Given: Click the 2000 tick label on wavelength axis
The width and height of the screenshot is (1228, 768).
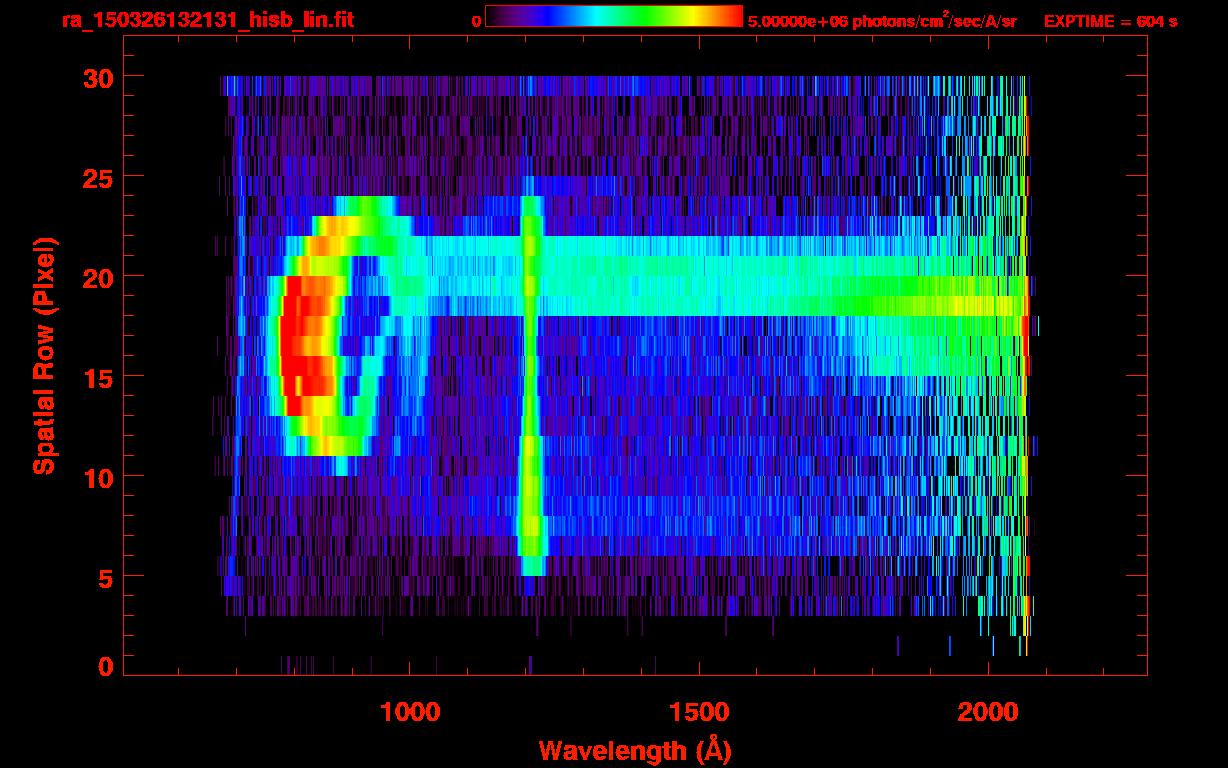Looking at the screenshot, I should pos(988,712).
